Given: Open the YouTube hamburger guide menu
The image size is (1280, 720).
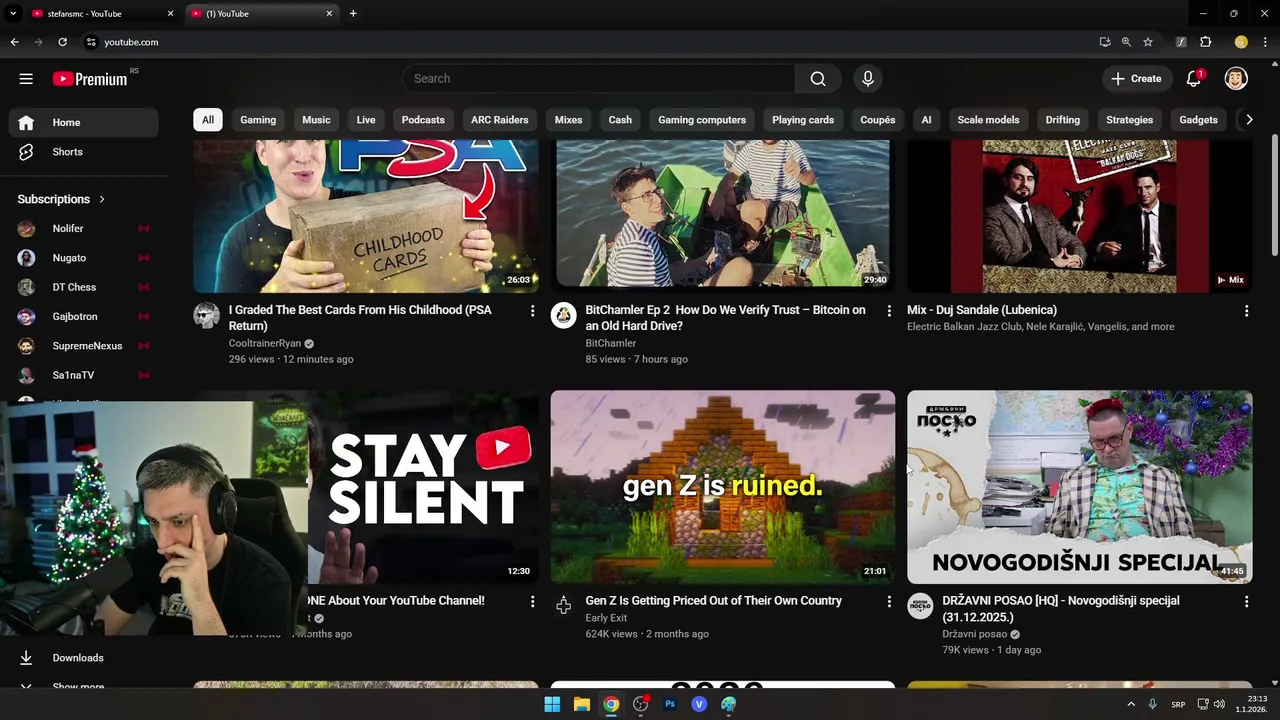Looking at the screenshot, I should (26, 79).
